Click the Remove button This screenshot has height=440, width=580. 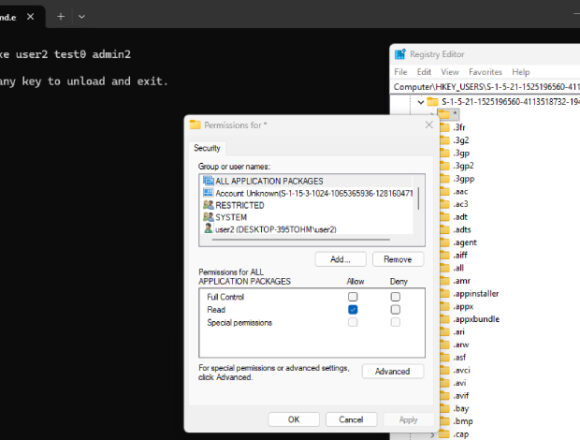tap(398, 259)
